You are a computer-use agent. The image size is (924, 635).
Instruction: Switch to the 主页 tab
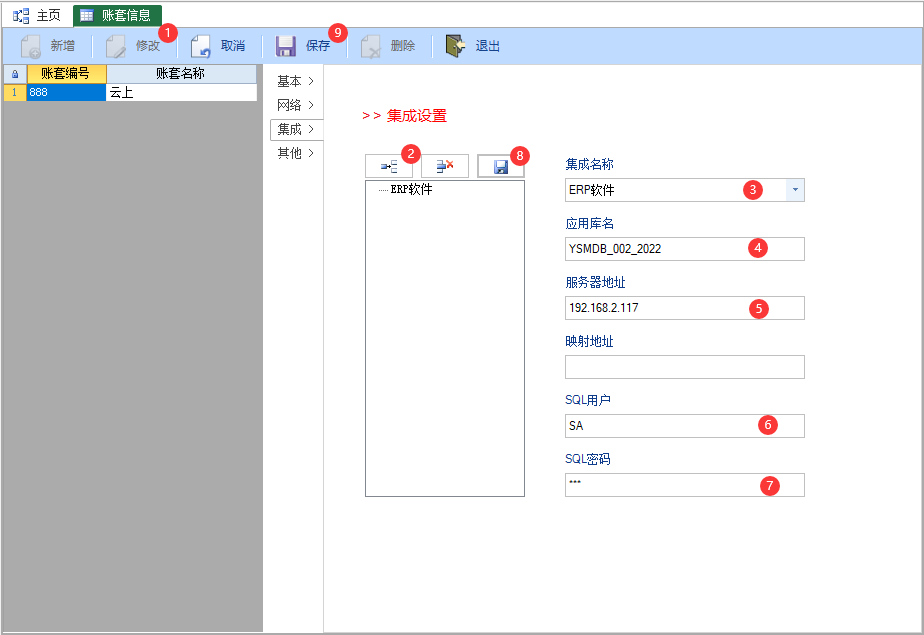[37, 15]
